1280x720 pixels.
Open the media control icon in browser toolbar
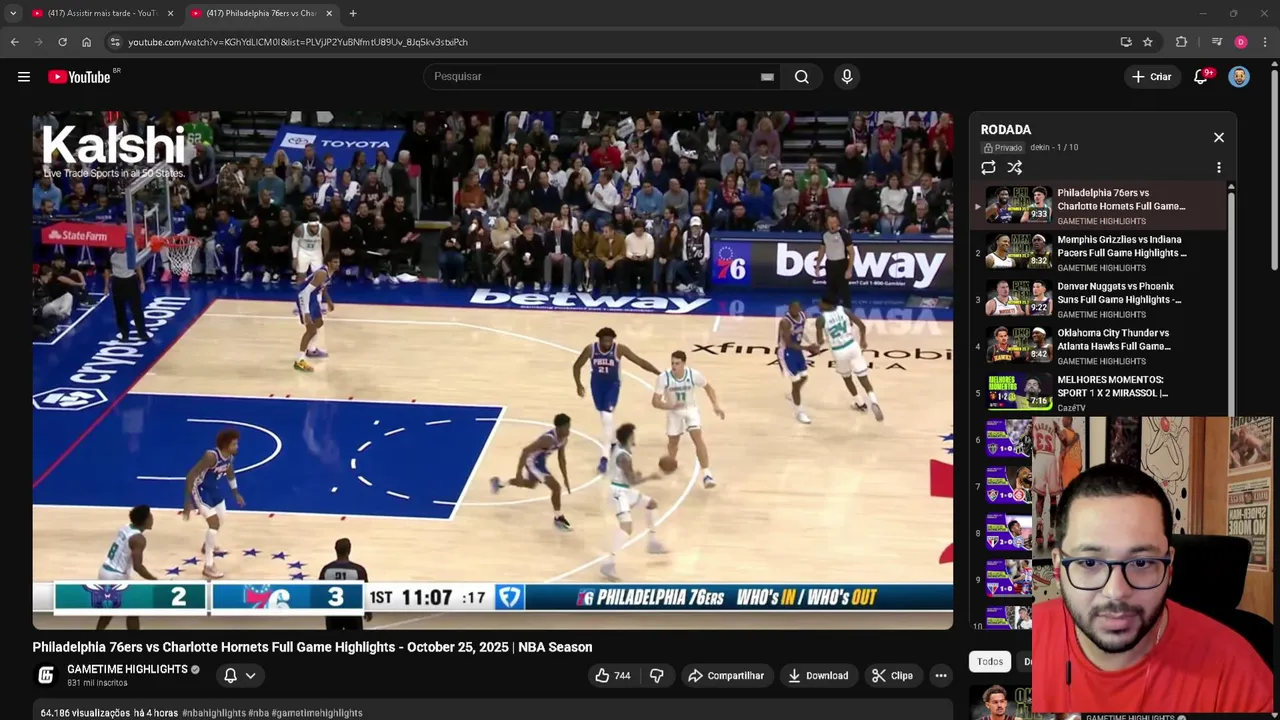point(1217,42)
